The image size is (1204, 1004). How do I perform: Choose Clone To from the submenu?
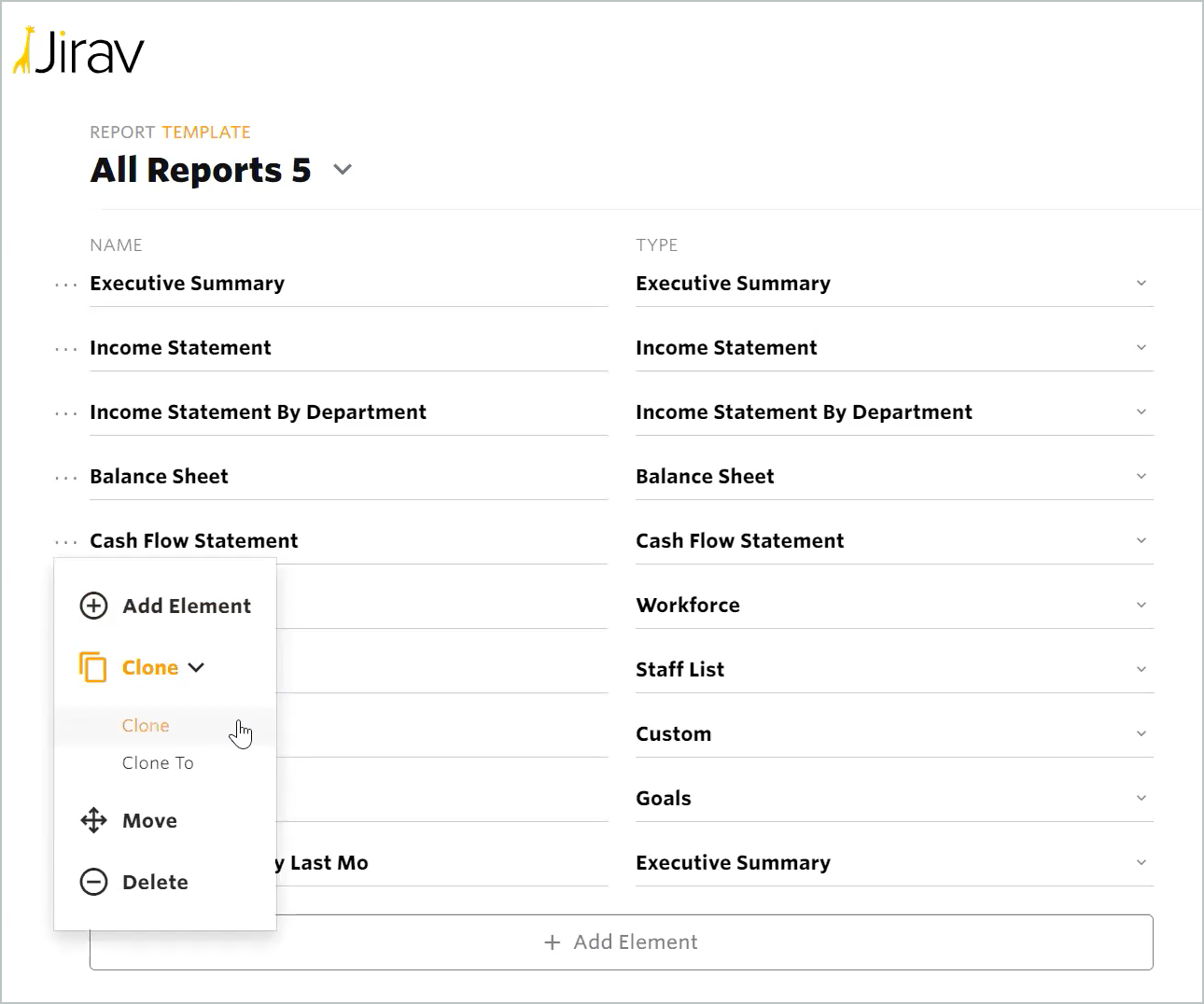tap(158, 762)
